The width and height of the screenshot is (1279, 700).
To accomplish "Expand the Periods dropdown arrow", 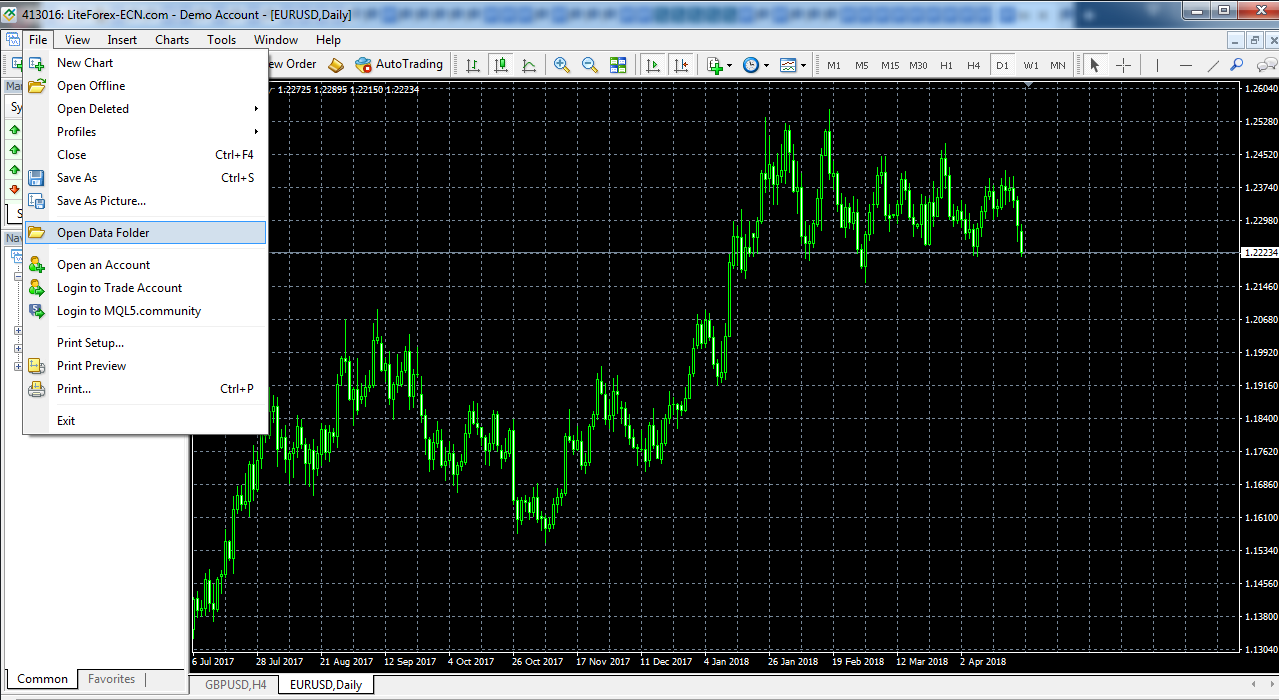I will pyautogui.click(x=766, y=65).
